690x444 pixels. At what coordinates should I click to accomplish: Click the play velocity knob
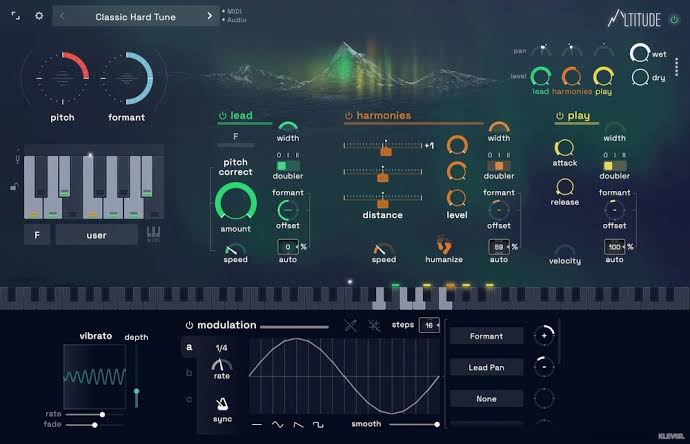point(565,250)
